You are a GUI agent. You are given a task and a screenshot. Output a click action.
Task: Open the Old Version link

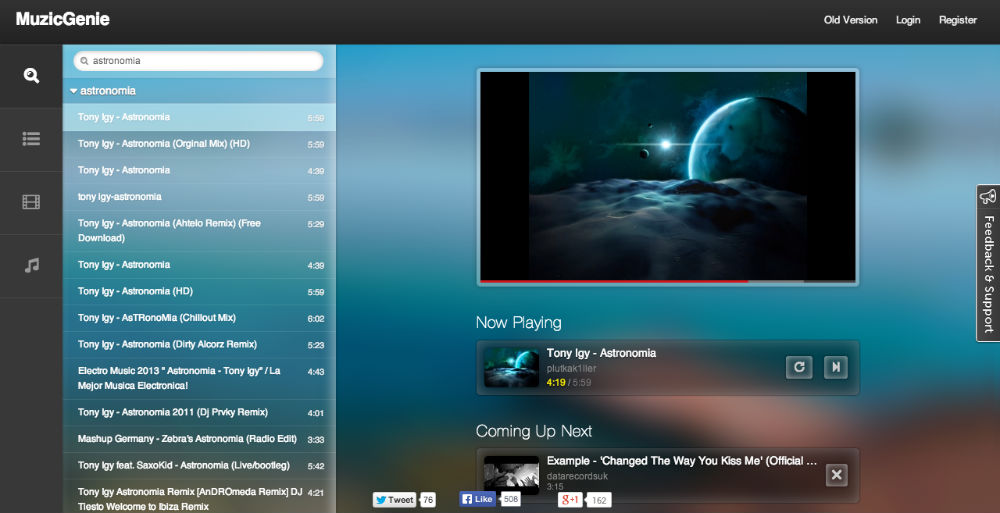point(850,20)
